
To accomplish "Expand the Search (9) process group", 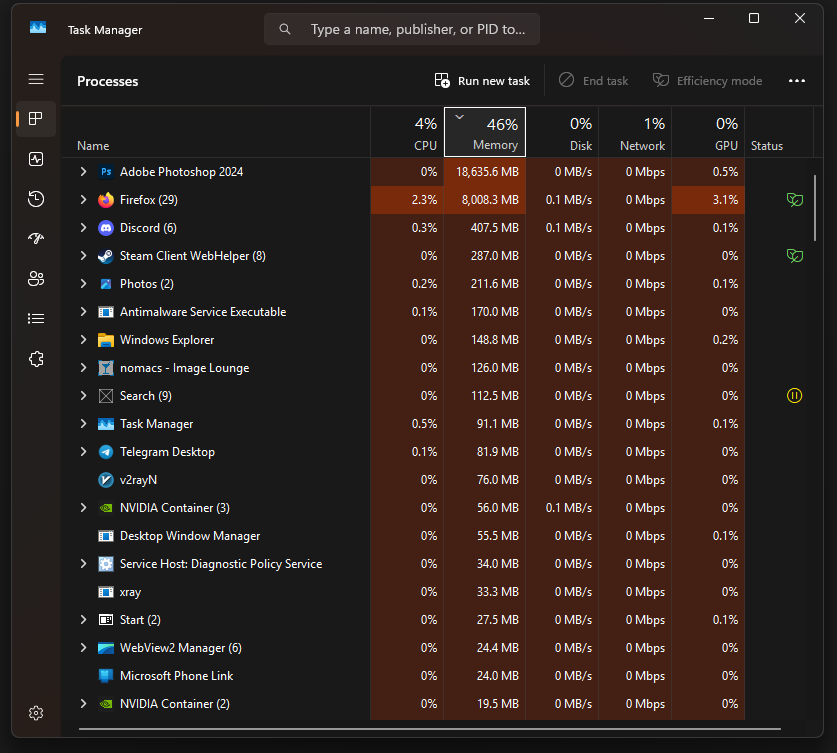I will pos(83,395).
